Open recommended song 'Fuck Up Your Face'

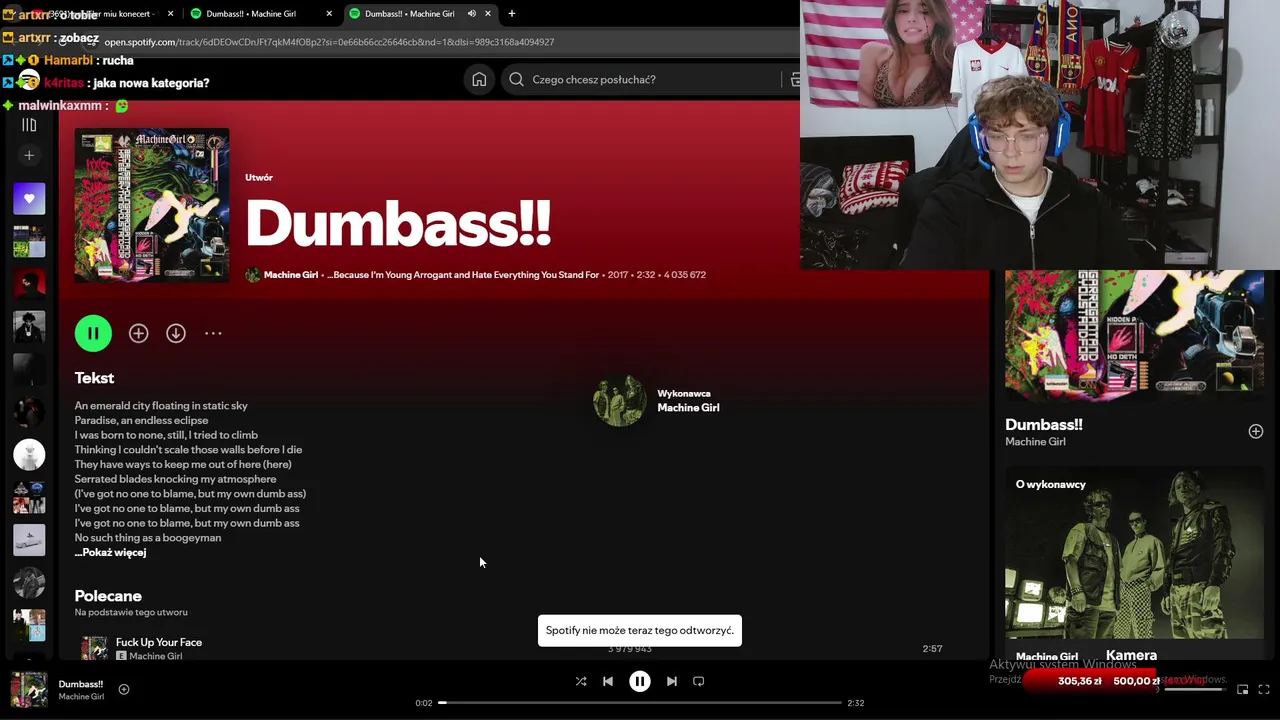[x=159, y=643]
